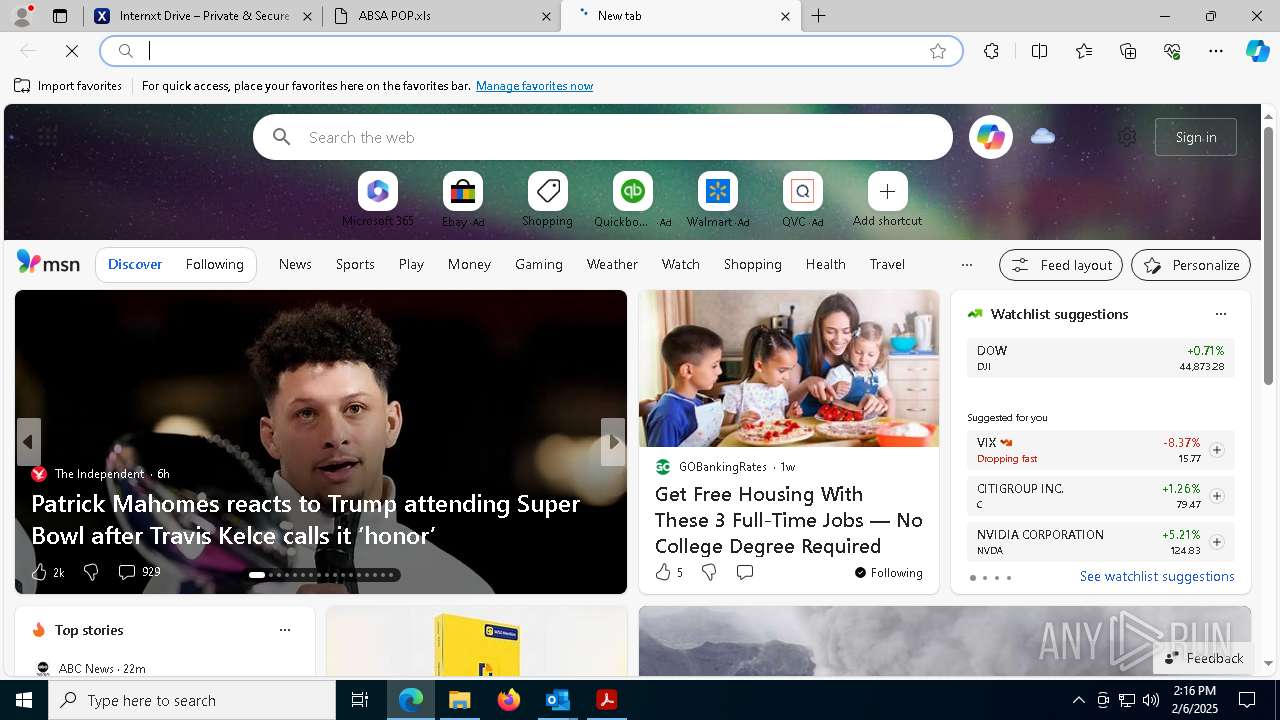Select the Following feed tab
This screenshot has width=1280, height=720.
coord(214,264)
